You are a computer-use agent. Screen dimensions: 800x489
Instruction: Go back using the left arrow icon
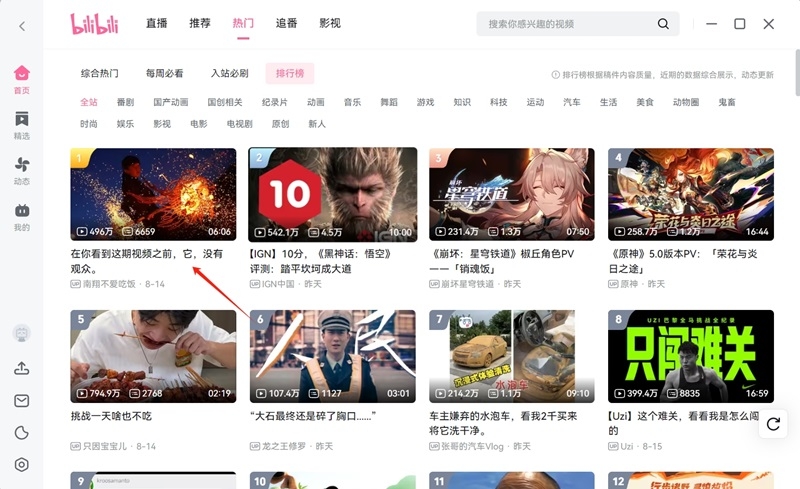pos(22,26)
